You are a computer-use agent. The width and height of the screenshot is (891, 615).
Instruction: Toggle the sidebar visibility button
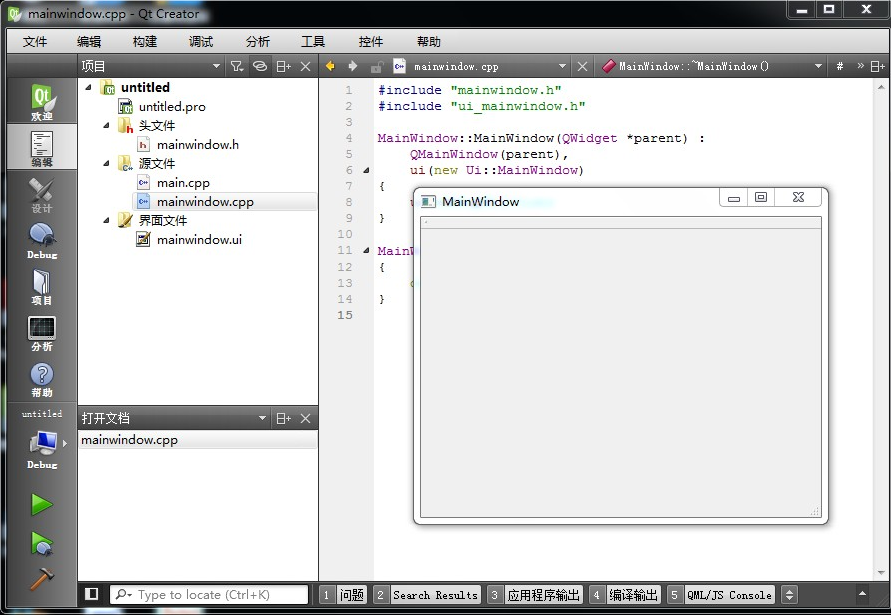coord(92,594)
